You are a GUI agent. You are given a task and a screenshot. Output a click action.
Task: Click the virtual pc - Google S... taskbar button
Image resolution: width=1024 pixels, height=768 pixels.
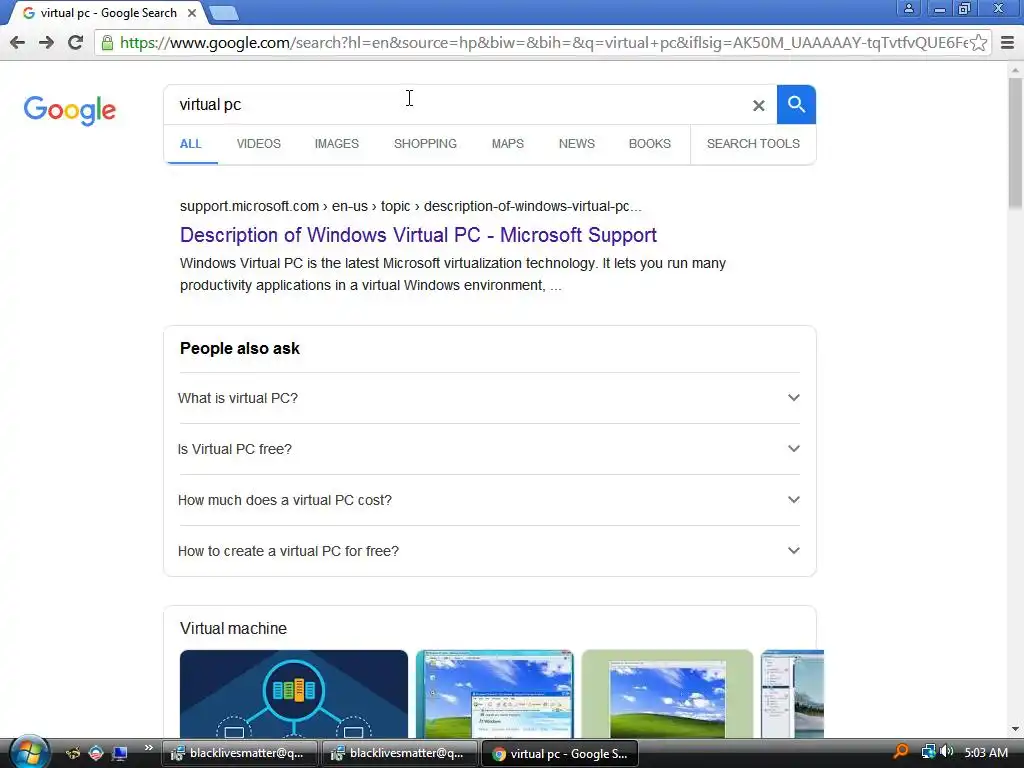[x=560, y=754]
